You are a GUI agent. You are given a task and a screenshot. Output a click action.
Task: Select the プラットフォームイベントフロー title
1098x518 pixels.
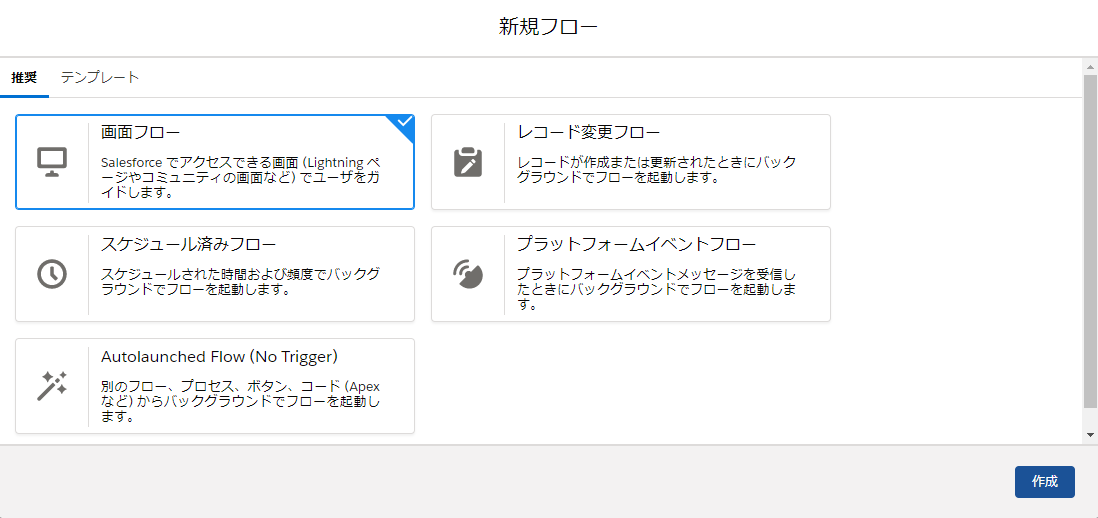pyautogui.click(x=637, y=244)
